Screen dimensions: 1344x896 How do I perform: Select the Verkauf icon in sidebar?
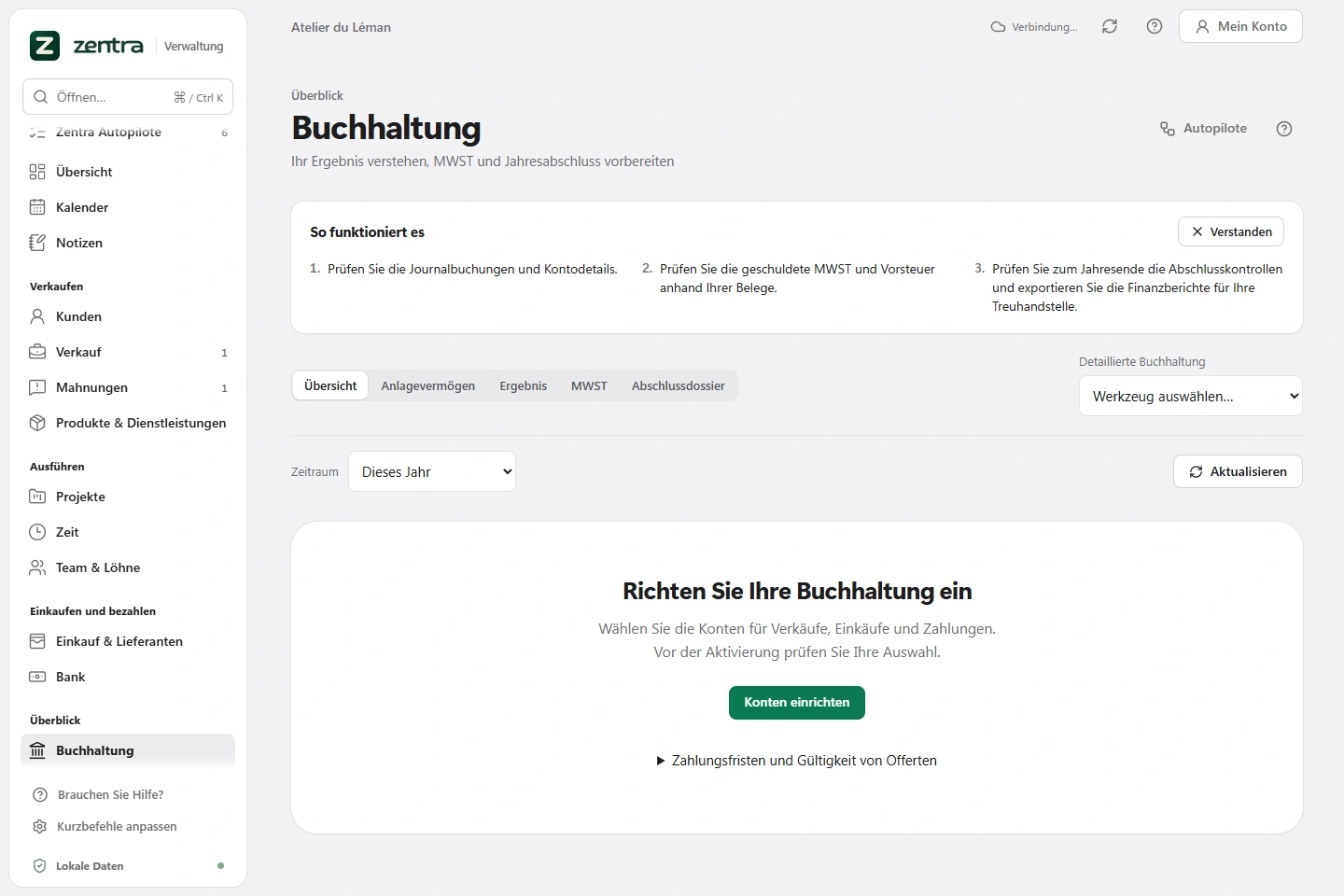37,352
